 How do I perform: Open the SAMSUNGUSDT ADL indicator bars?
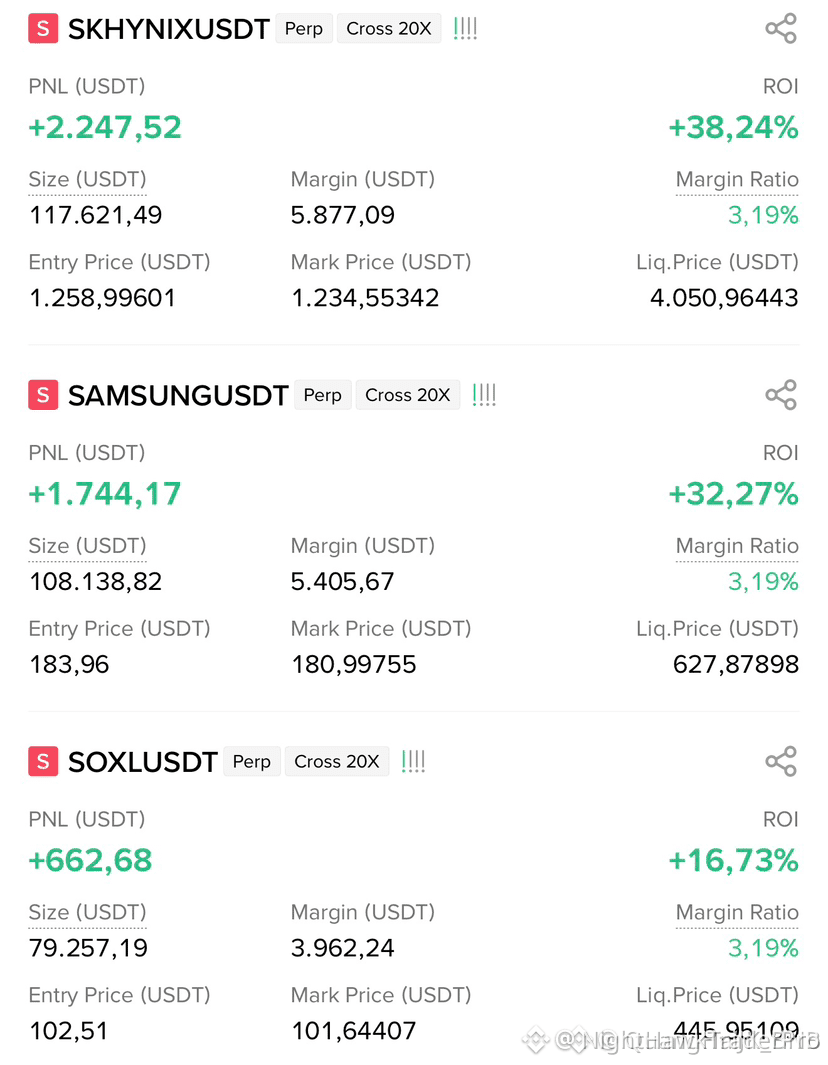(484, 395)
